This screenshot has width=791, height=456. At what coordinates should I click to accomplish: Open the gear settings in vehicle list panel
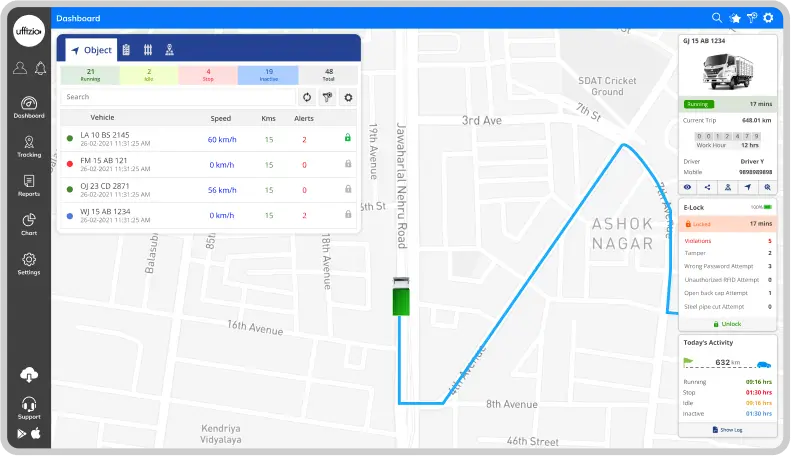[348, 97]
